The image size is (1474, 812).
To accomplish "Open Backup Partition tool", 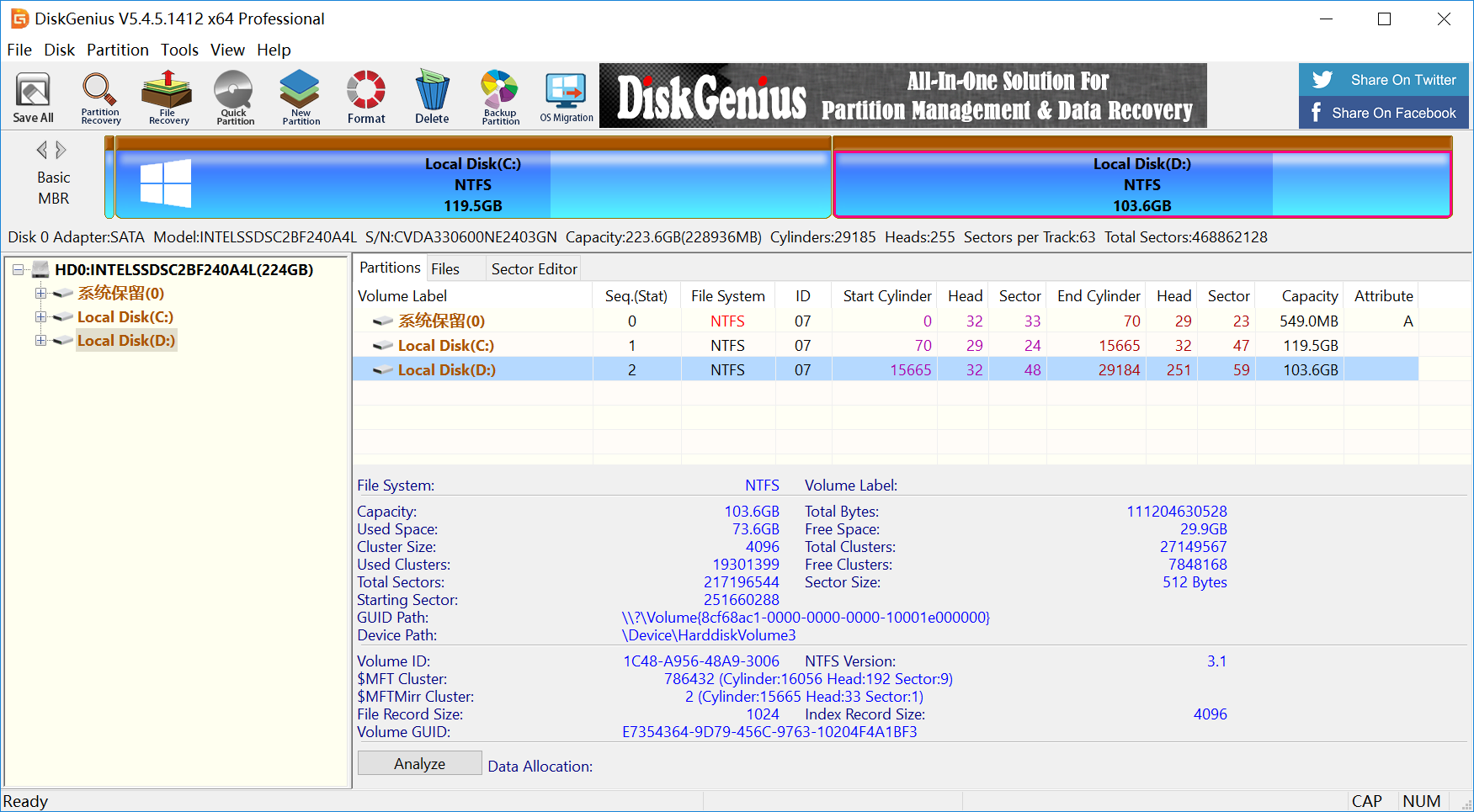I will (500, 97).
